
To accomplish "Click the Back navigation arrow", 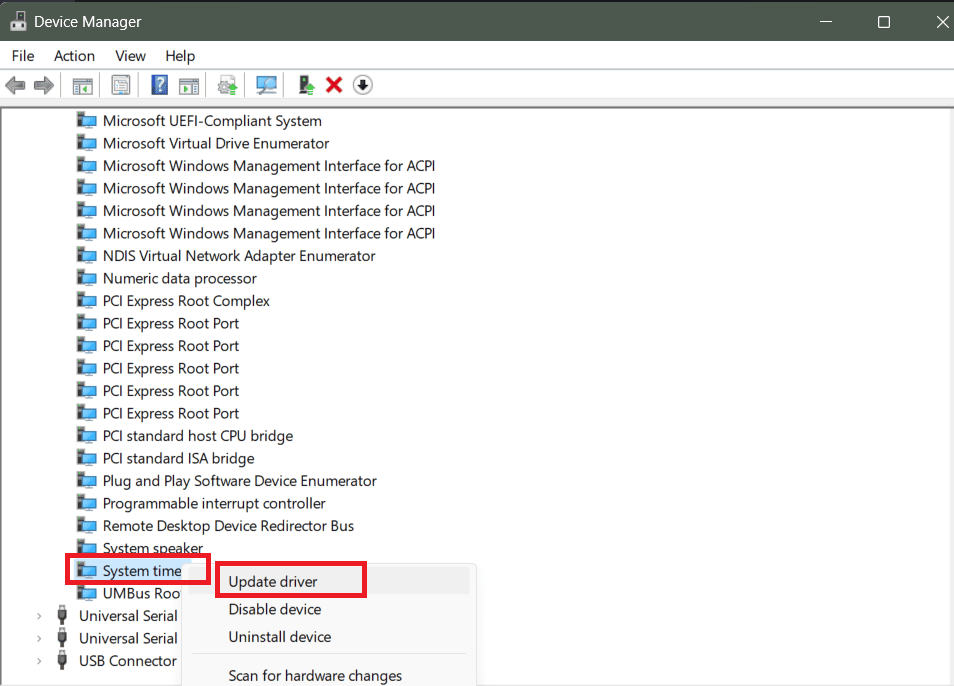I will click(x=15, y=85).
